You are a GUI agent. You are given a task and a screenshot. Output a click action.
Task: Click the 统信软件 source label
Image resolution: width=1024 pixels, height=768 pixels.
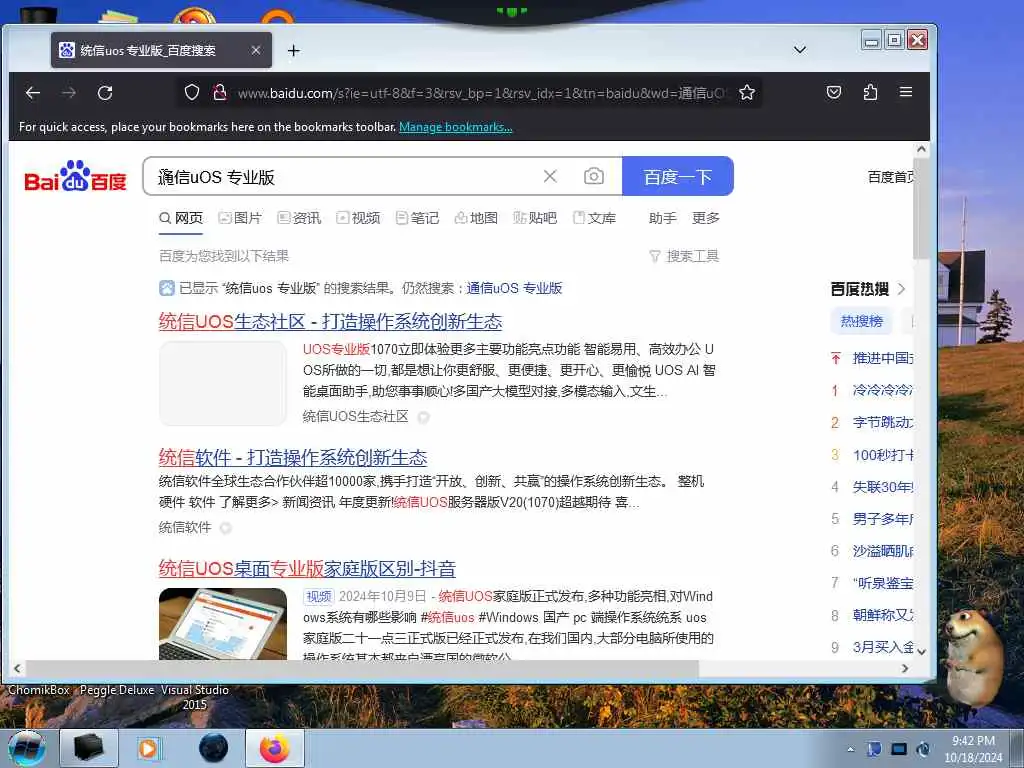coord(185,527)
